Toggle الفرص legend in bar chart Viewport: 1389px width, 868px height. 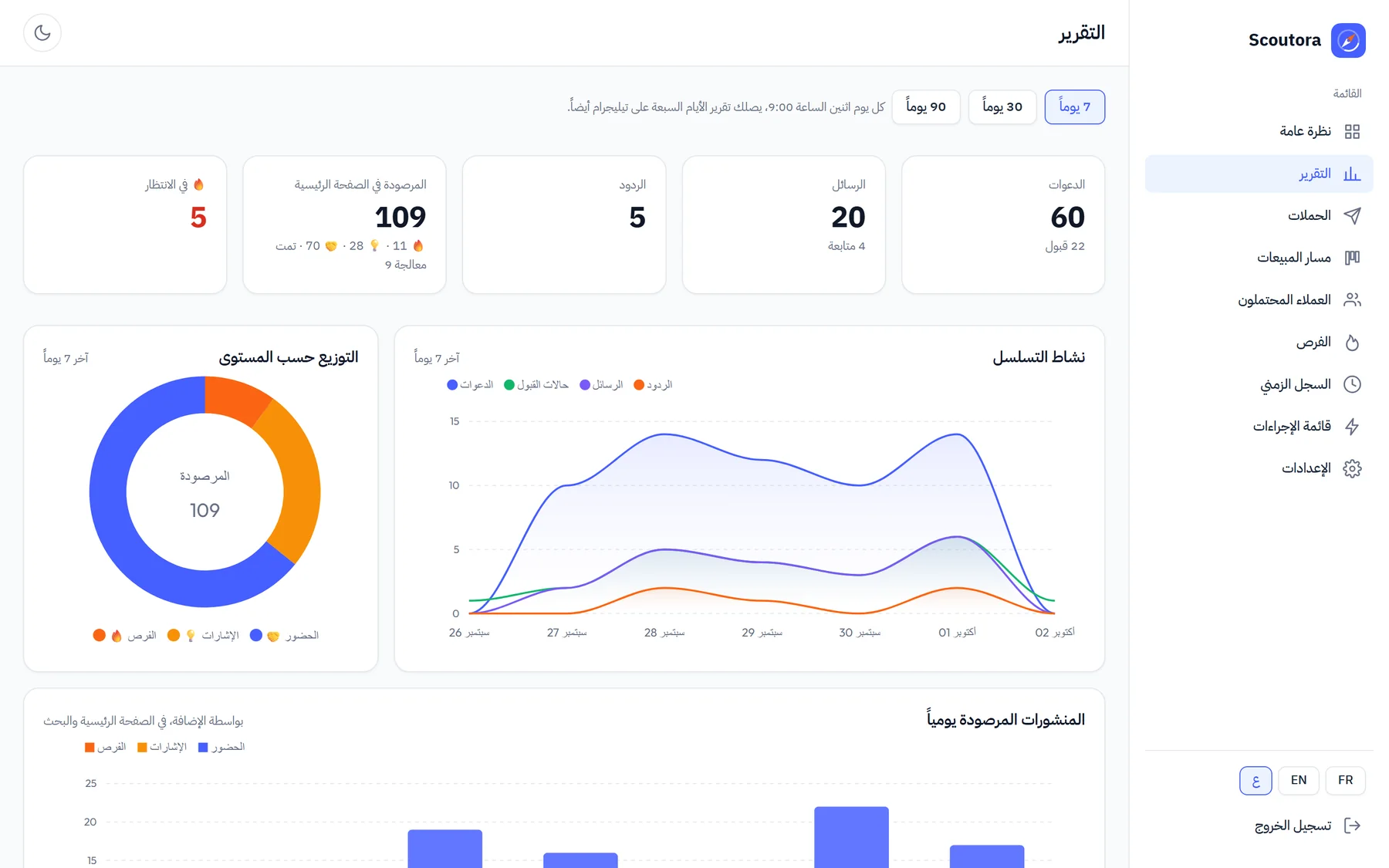pos(106,748)
